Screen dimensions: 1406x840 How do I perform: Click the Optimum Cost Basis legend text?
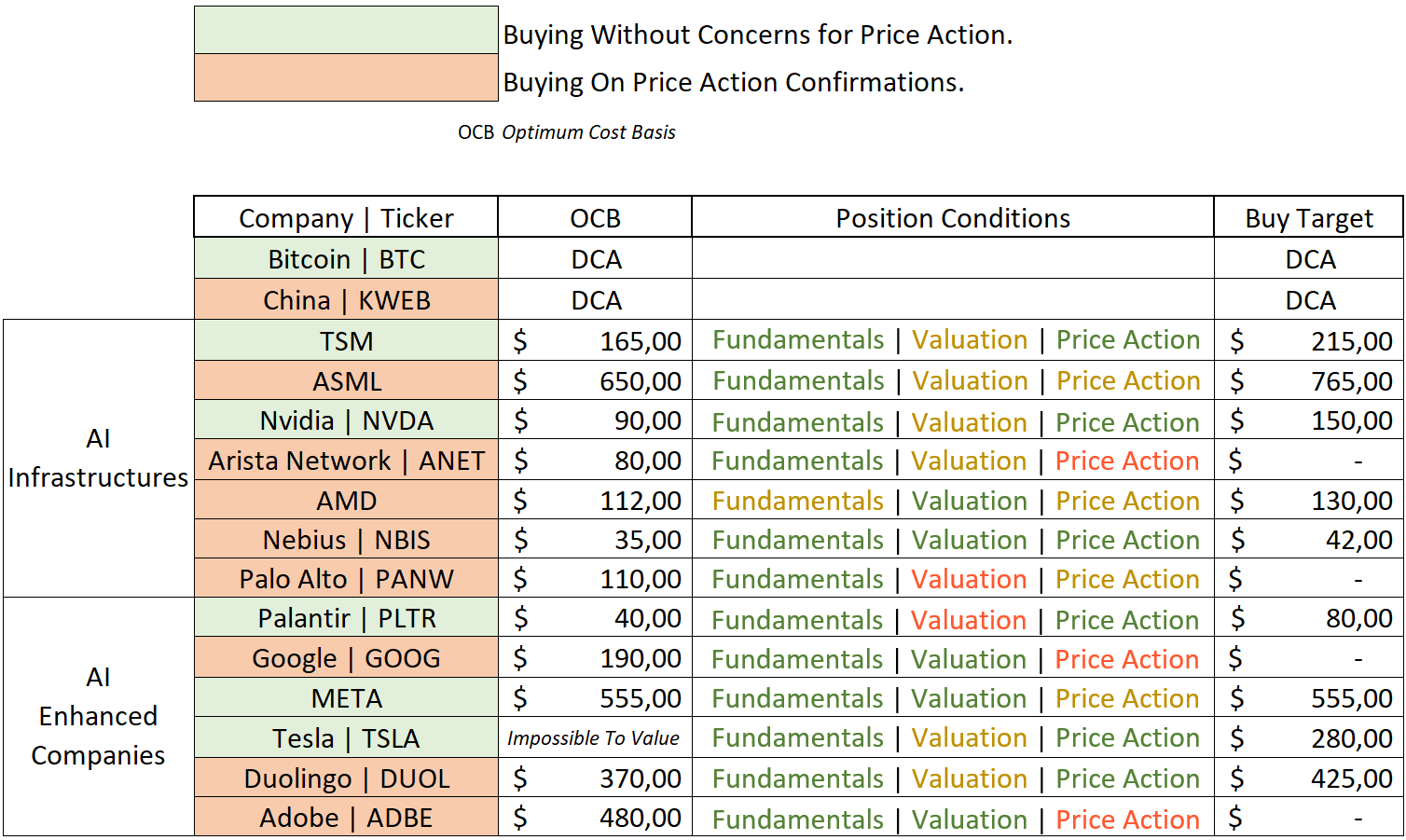pyautogui.click(x=588, y=132)
